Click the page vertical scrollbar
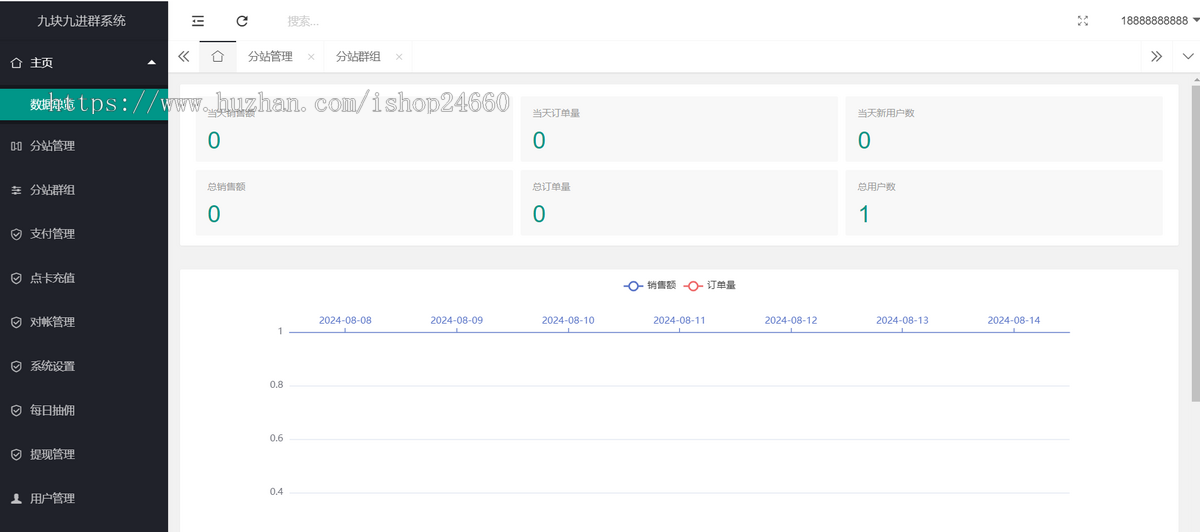Viewport: 1200px width, 532px height. pyautogui.click(x=1195, y=243)
